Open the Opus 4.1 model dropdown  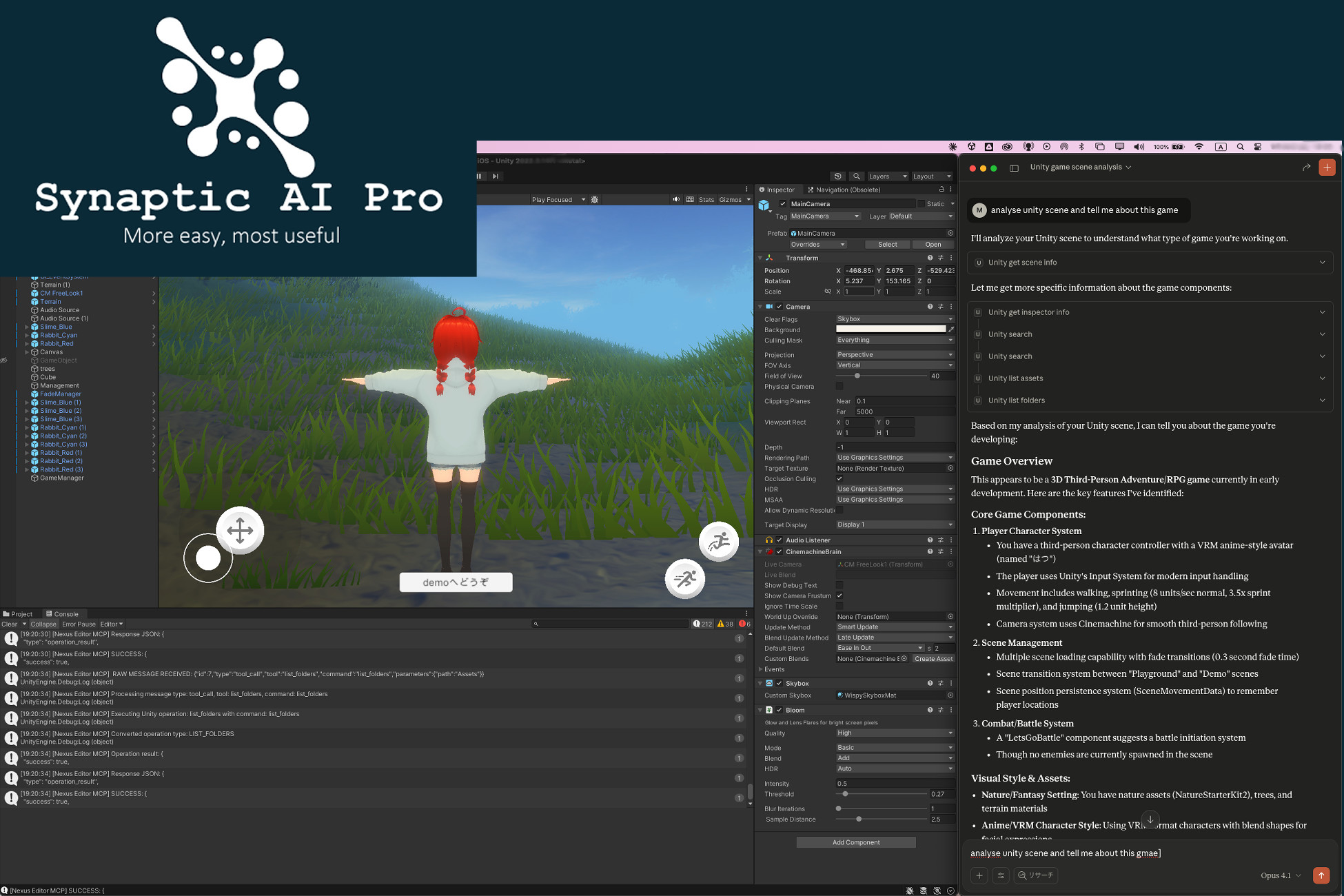1279,875
